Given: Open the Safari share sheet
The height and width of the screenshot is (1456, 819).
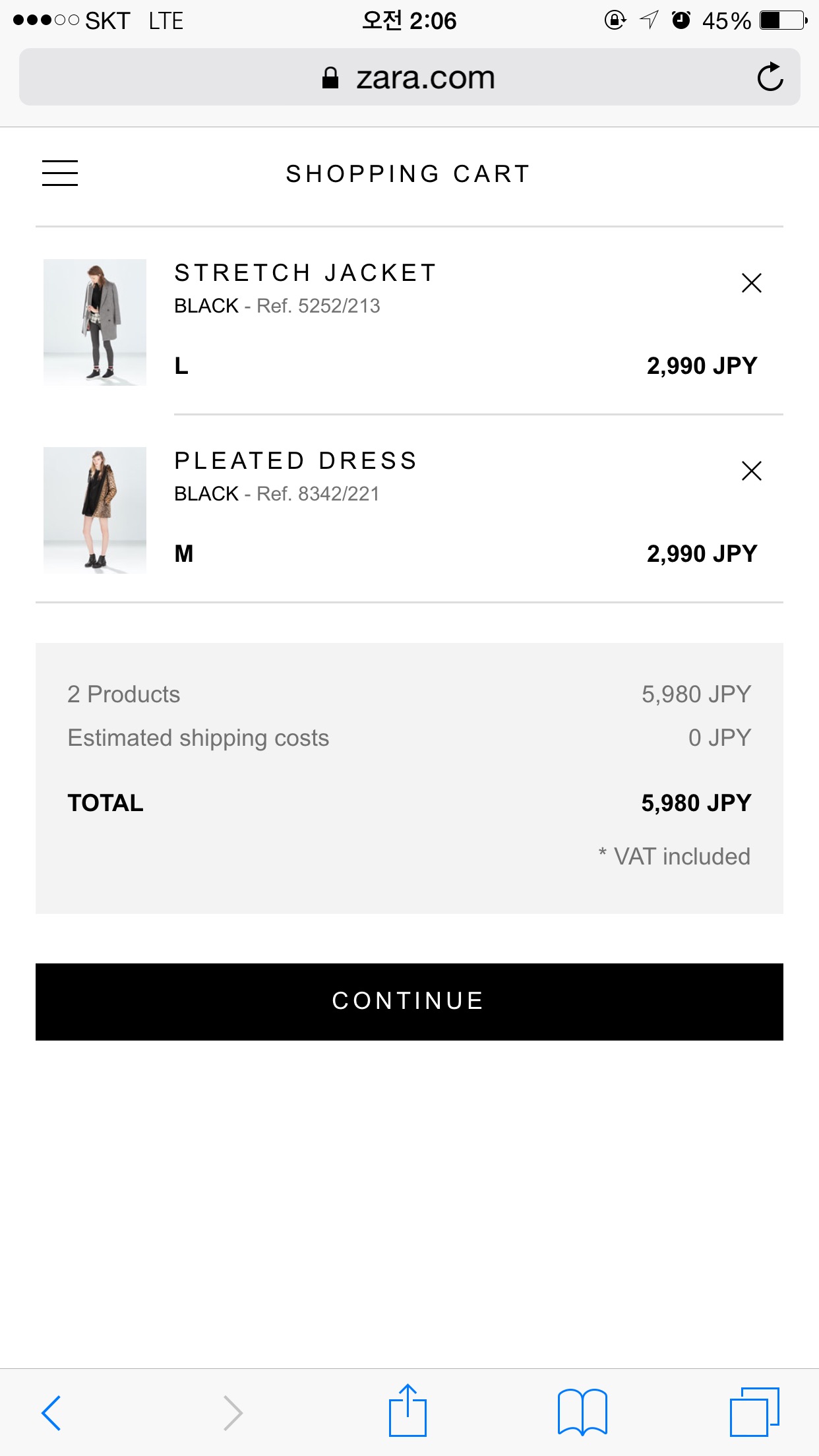Looking at the screenshot, I should click(408, 1411).
